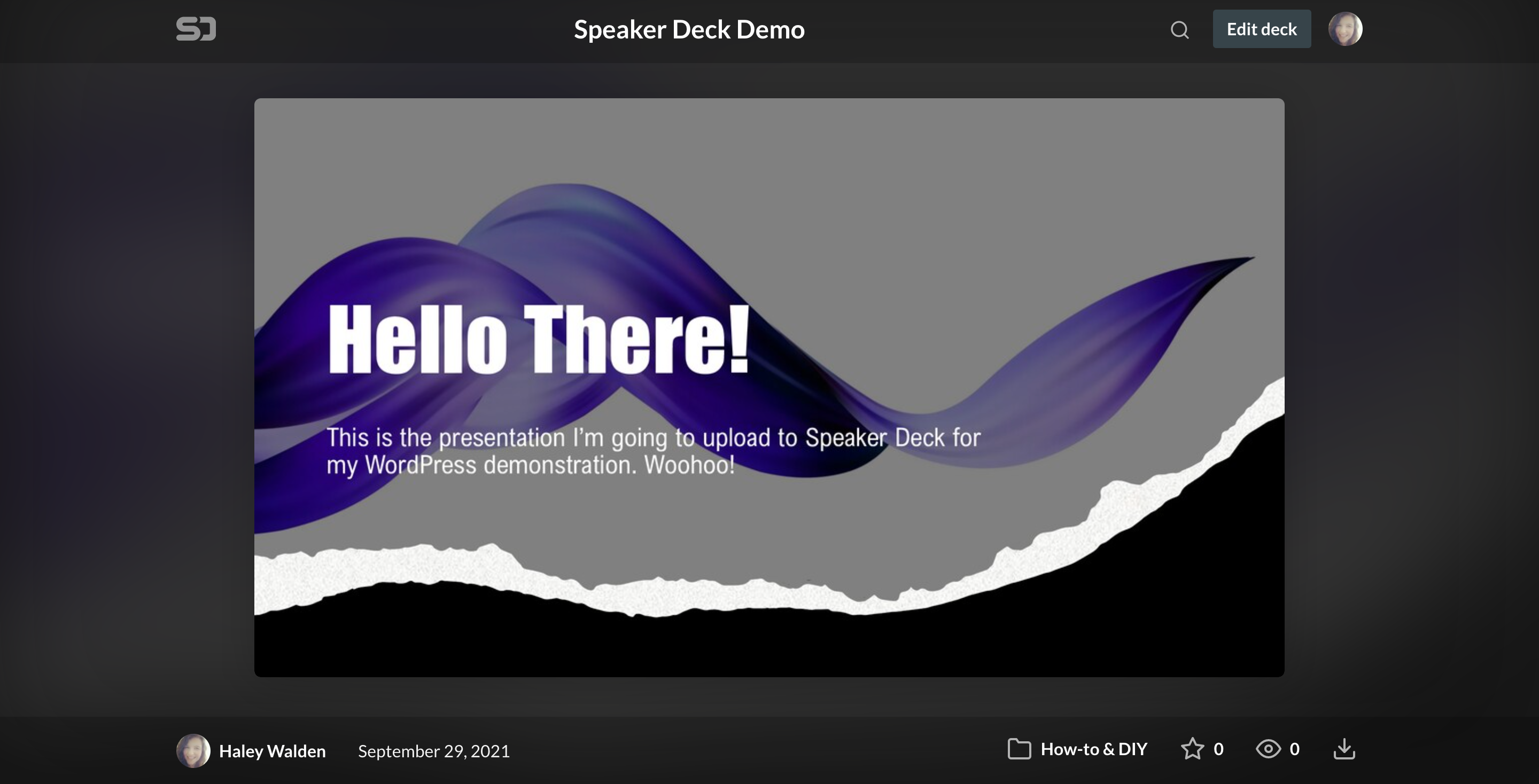Click the Speaker Deck logo
Screen dimensions: 1539x784
click(x=196, y=29)
